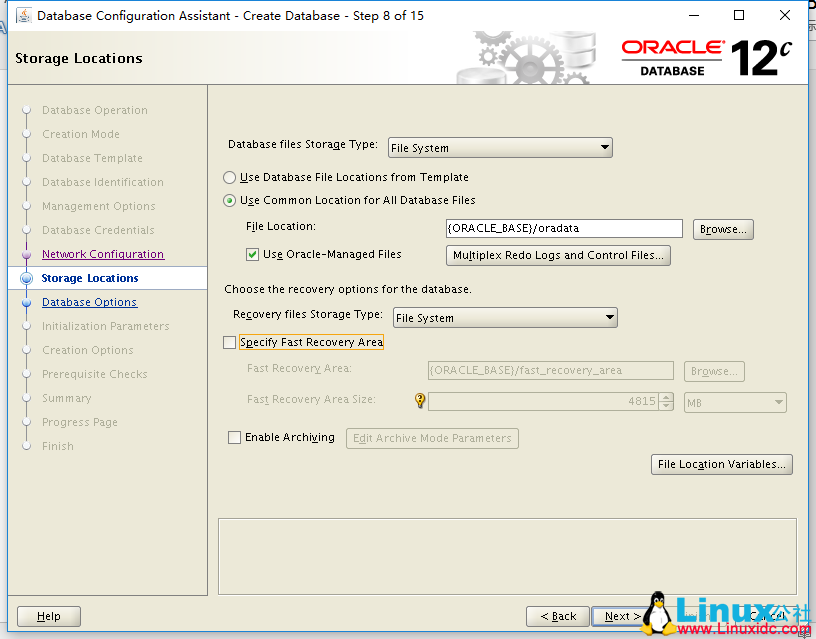
Task: Go back with the Back button
Action: 557,616
